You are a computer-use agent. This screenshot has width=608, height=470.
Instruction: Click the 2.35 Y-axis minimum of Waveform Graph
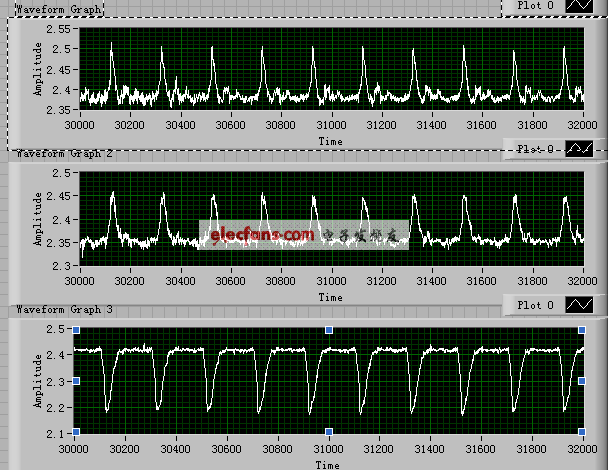59,110
